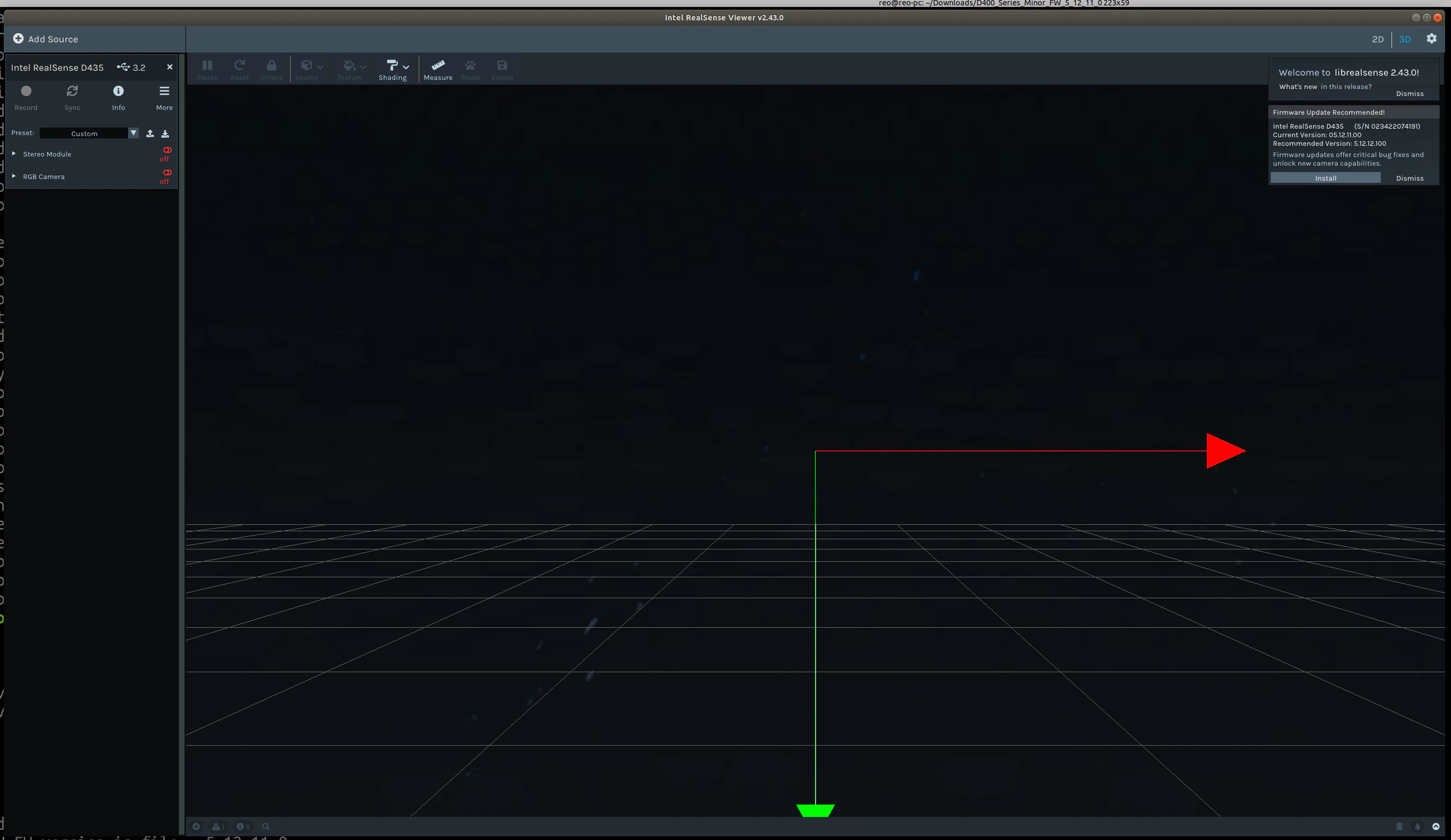Screen dimensions: 1451x840
Task: Open What's new release link
Action: click(x=1298, y=86)
